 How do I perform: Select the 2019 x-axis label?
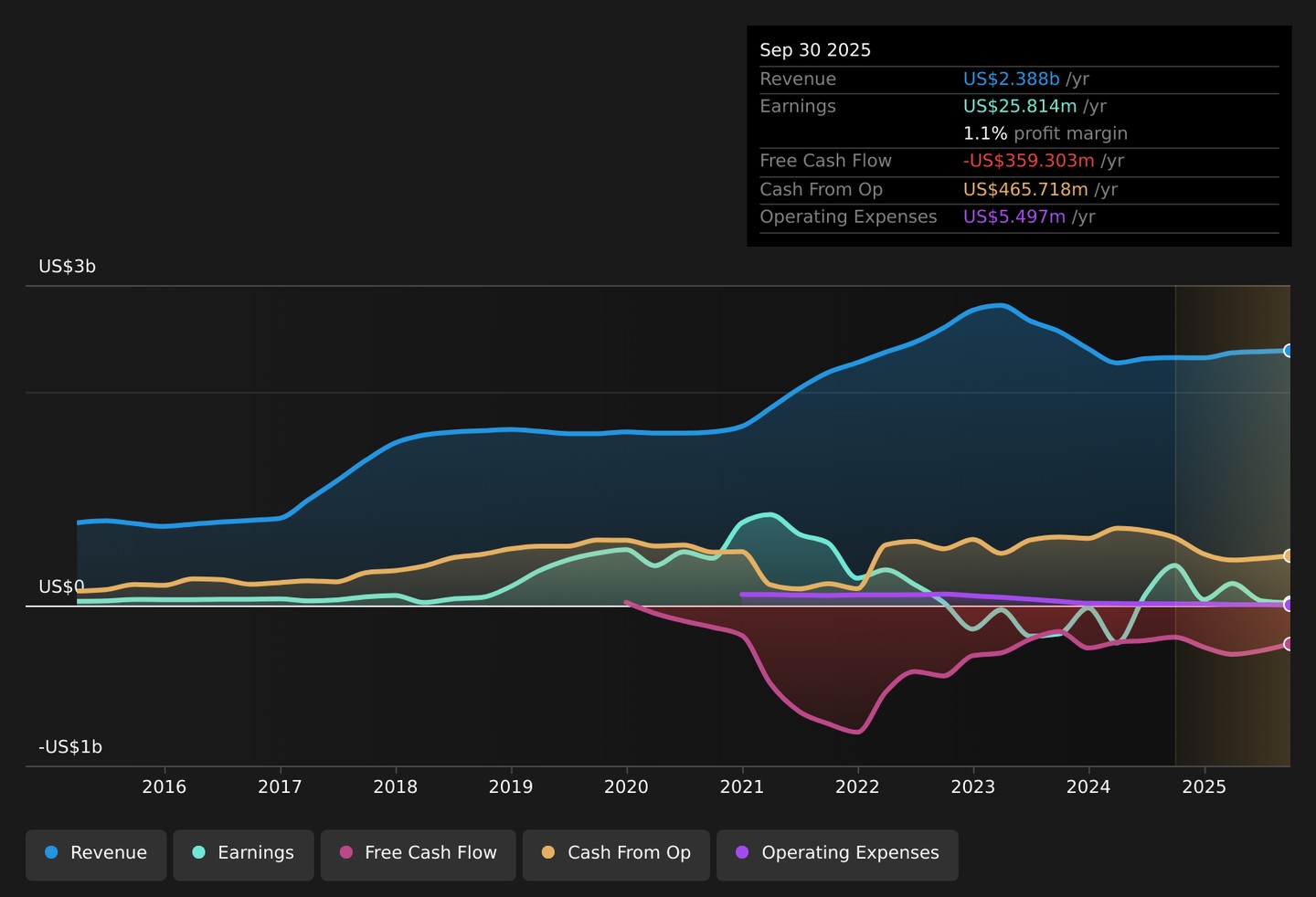click(x=511, y=786)
